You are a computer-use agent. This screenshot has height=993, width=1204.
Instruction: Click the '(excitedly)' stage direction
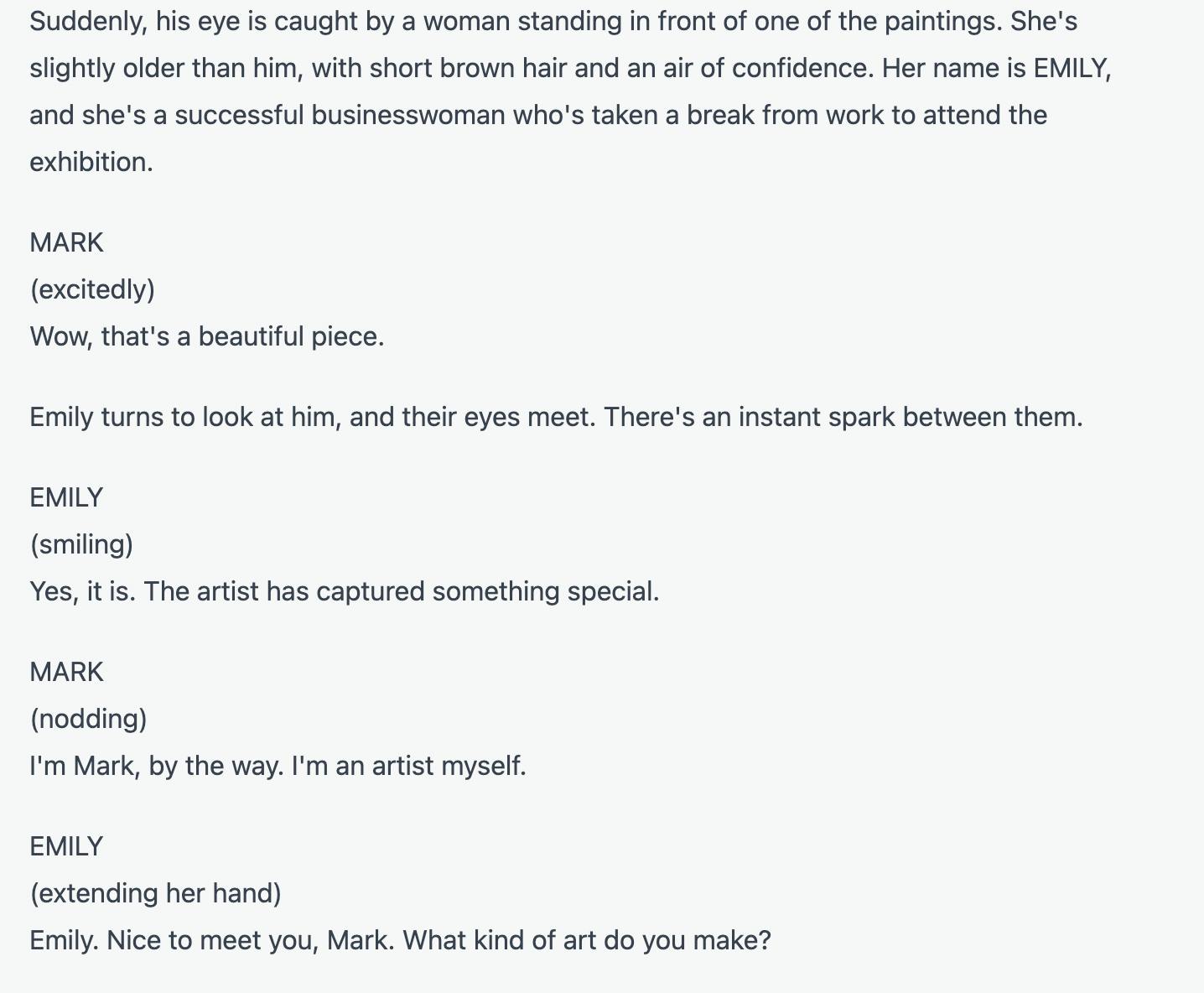click(x=92, y=289)
